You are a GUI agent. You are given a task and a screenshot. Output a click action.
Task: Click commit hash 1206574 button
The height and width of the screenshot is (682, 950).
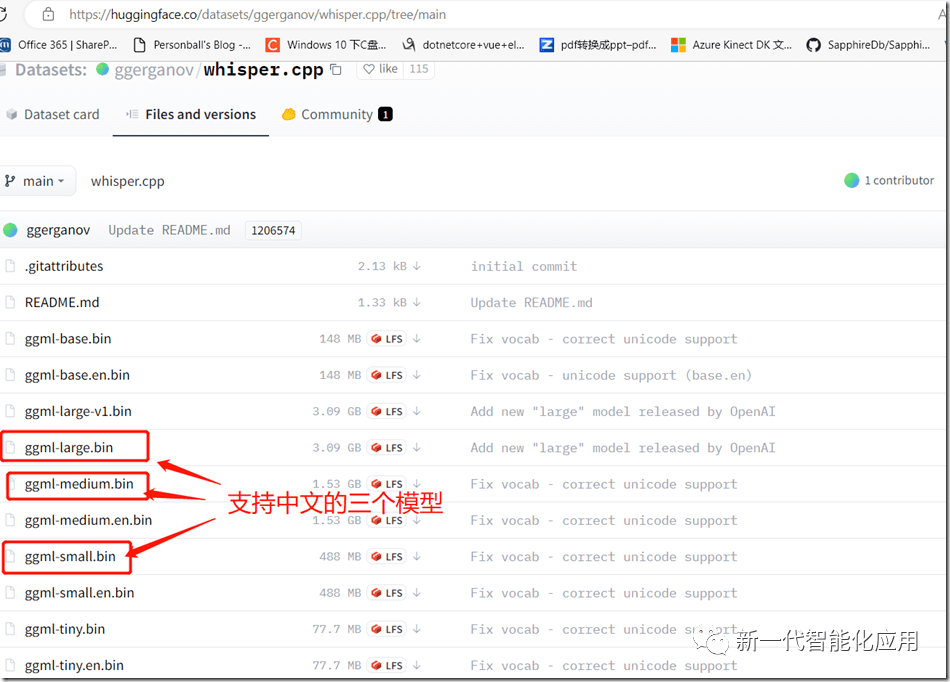coord(273,230)
